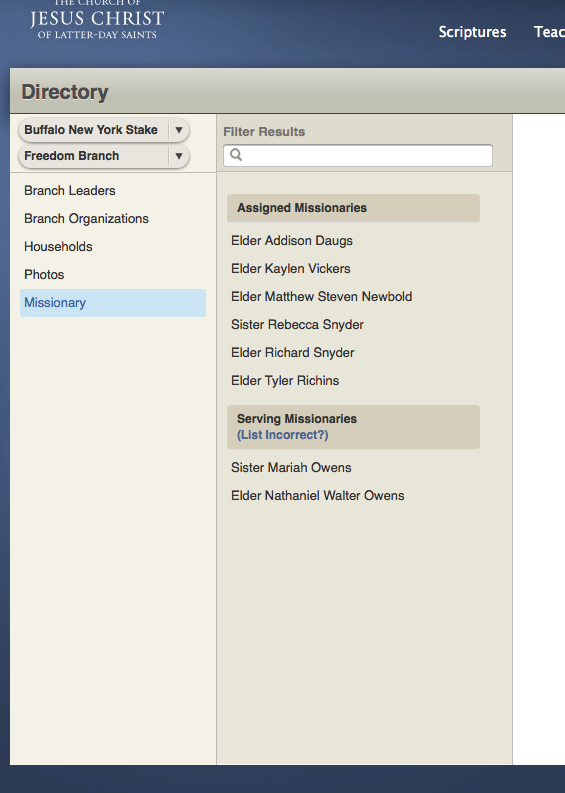Screen dimensions: 565x793
Task: Click the Directory page title
Action: pos(65,92)
